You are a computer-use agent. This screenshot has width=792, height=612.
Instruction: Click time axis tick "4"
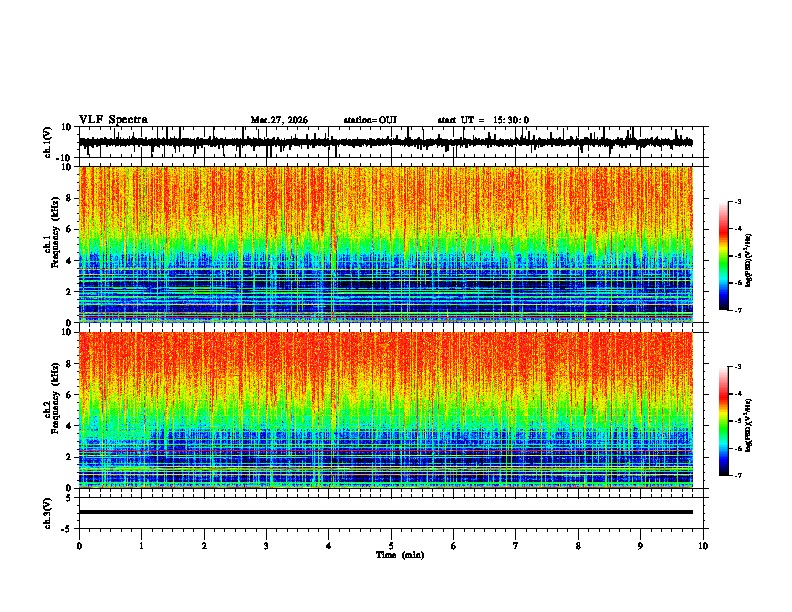[329, 546]
